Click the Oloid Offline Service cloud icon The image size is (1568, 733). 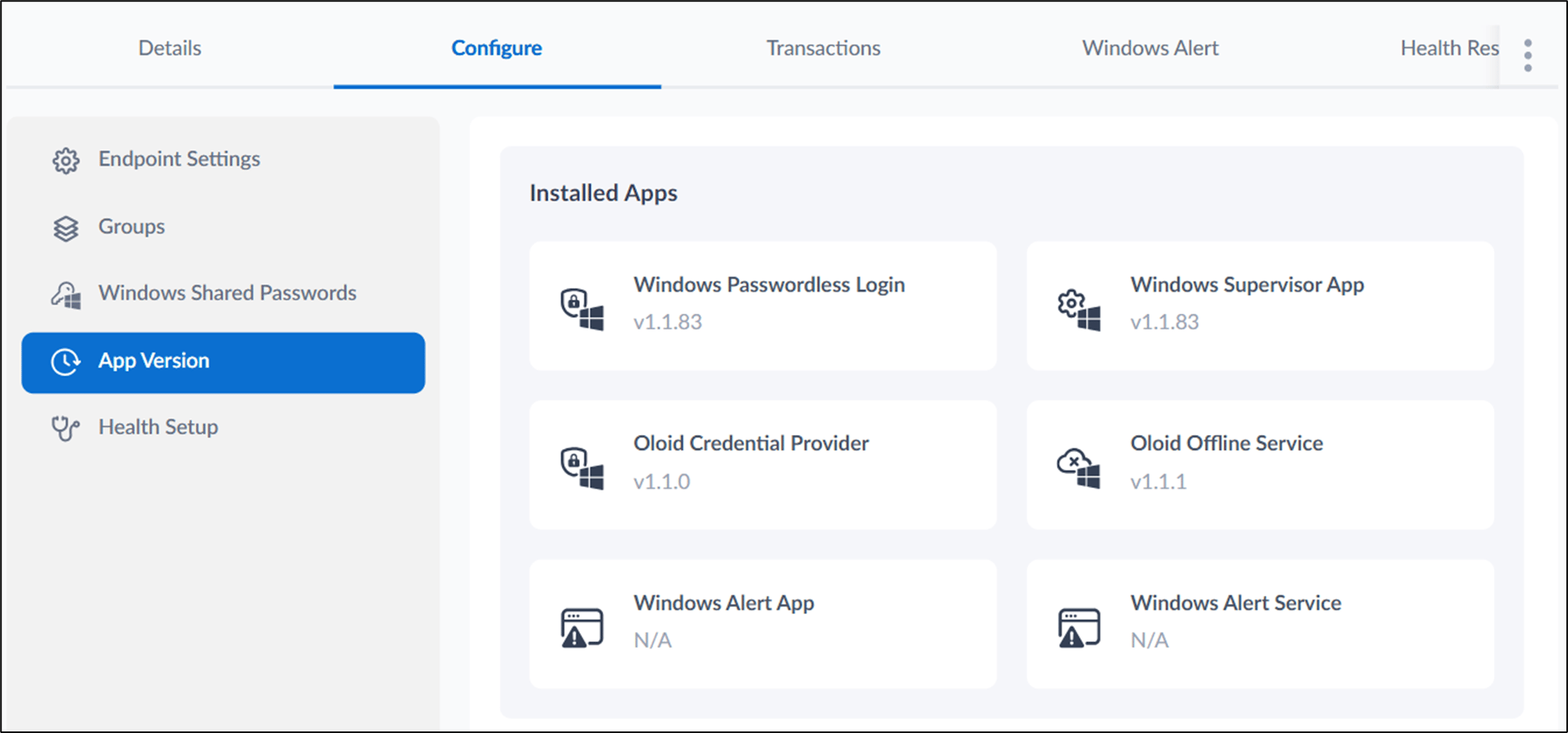coord(1079,468)
